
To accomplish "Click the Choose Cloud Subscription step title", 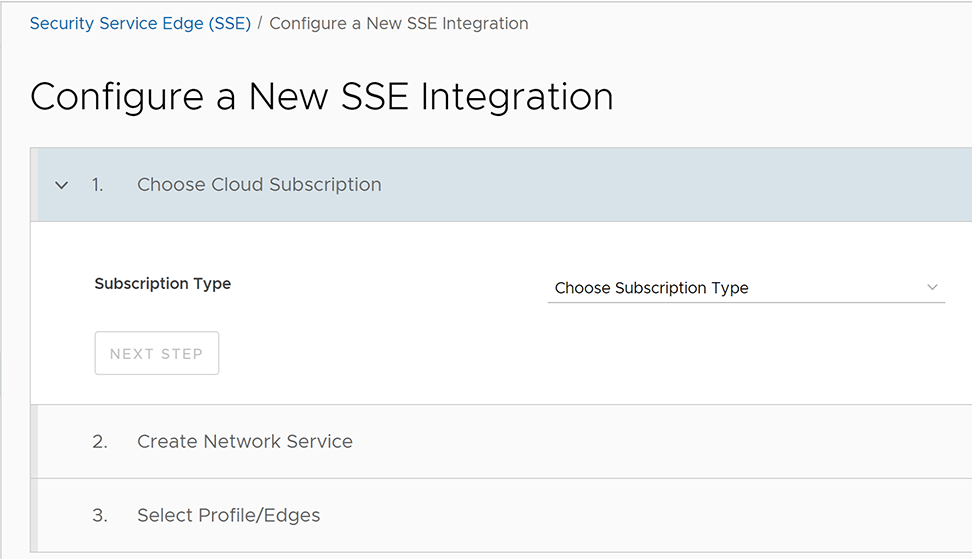I will pyautogui.click(x=259, y=185).
